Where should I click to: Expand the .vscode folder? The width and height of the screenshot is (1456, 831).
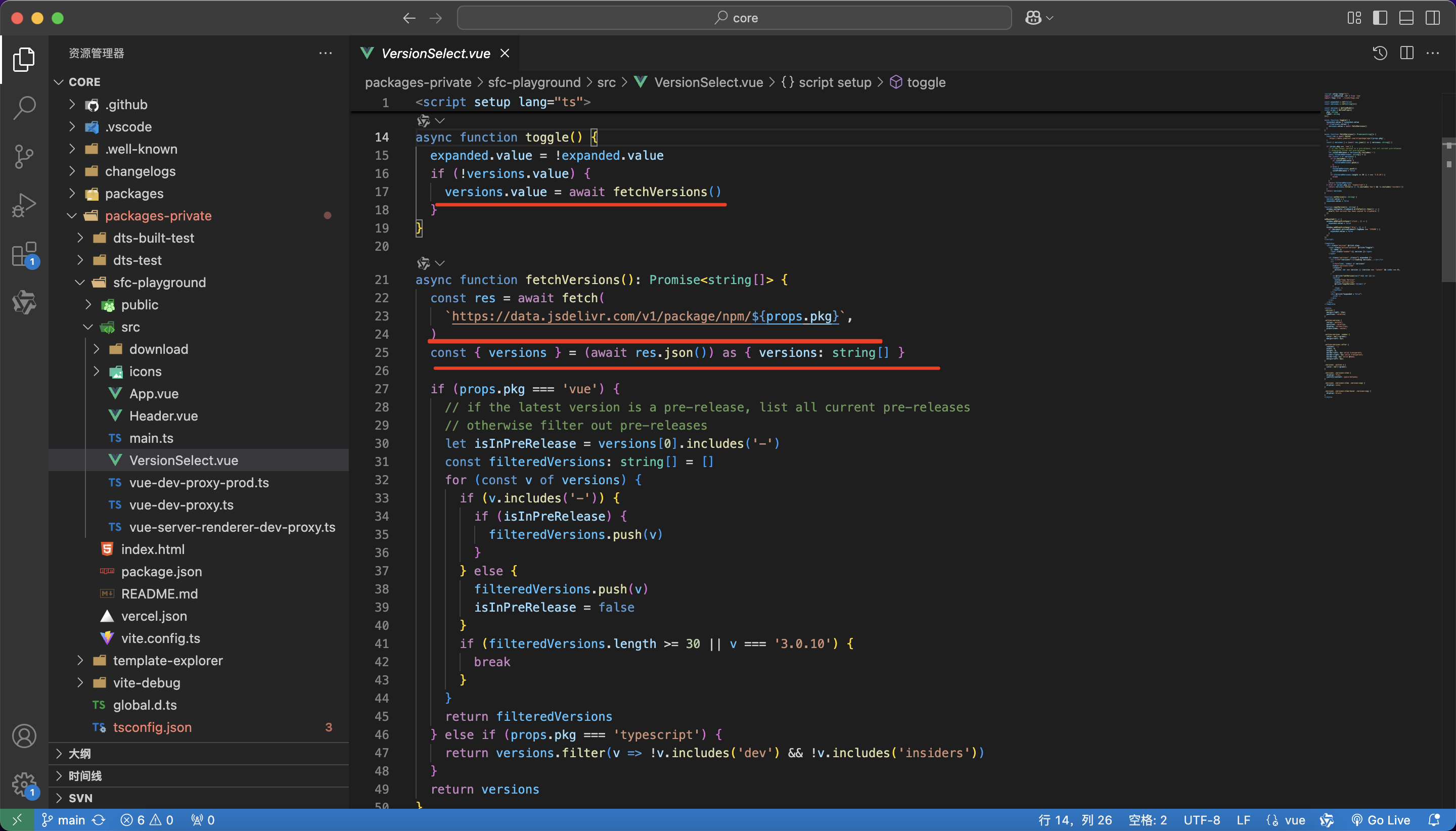coord(128,127)
